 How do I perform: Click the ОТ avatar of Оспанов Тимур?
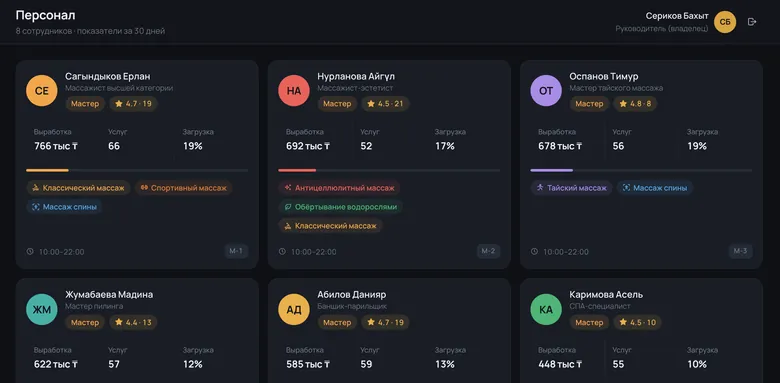546,91
